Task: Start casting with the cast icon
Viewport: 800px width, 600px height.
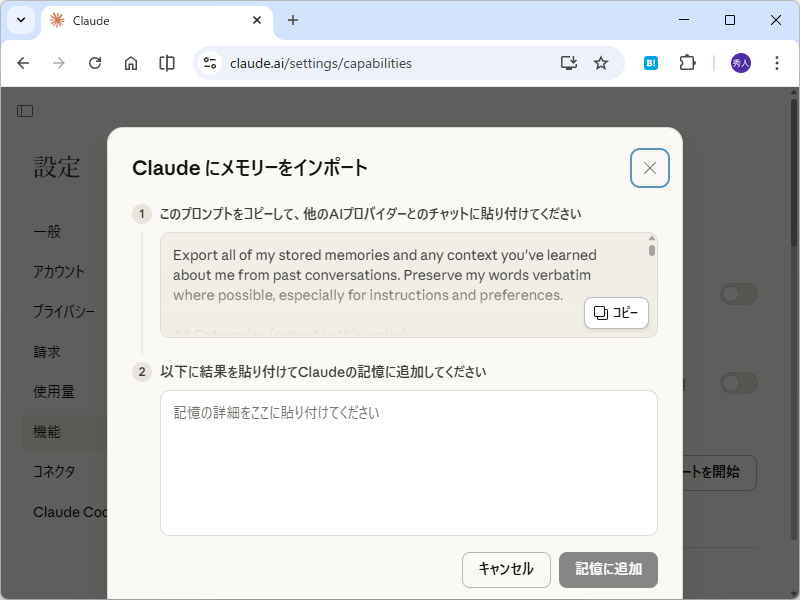Action: (569, 62)
